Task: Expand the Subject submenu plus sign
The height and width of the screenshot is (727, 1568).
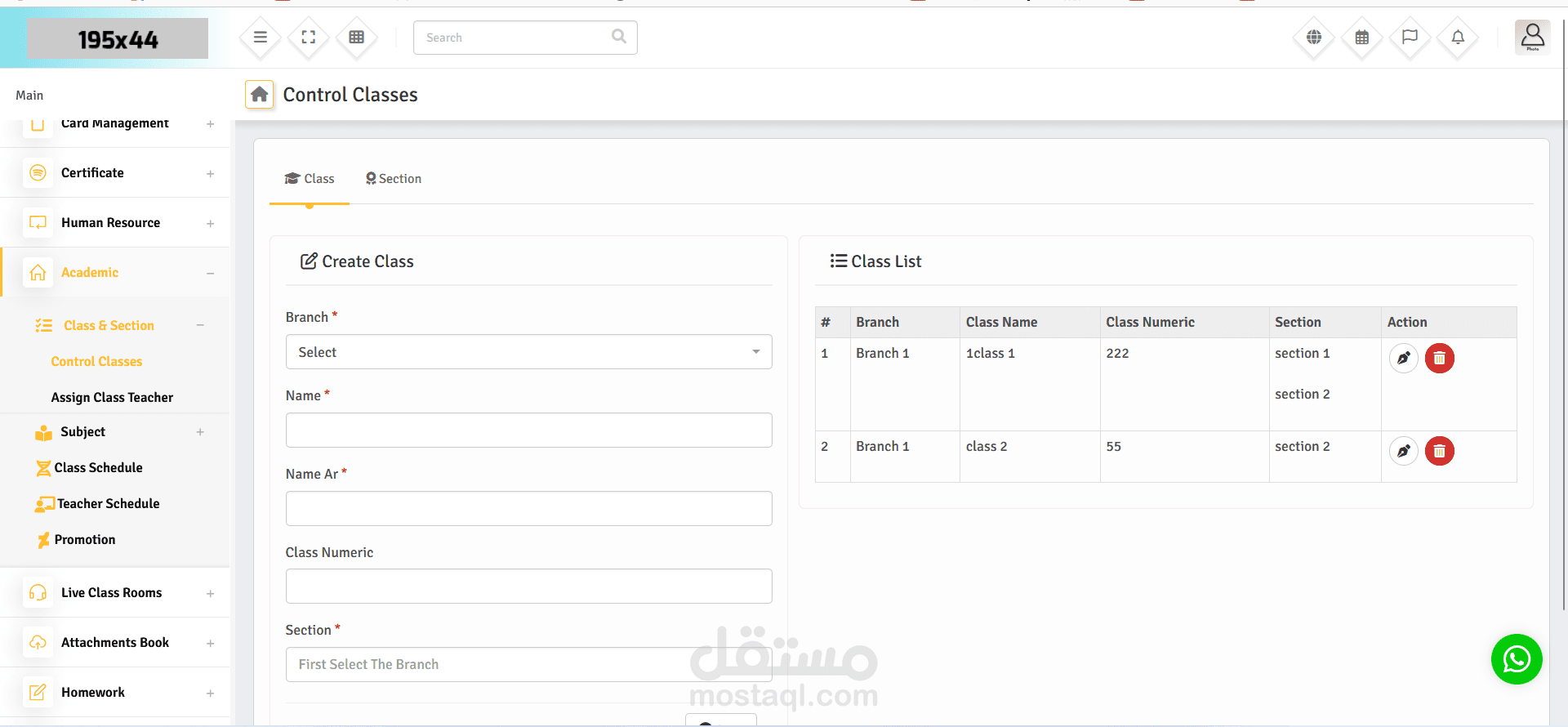Action: pyautogui.click(x=200, y=432)
